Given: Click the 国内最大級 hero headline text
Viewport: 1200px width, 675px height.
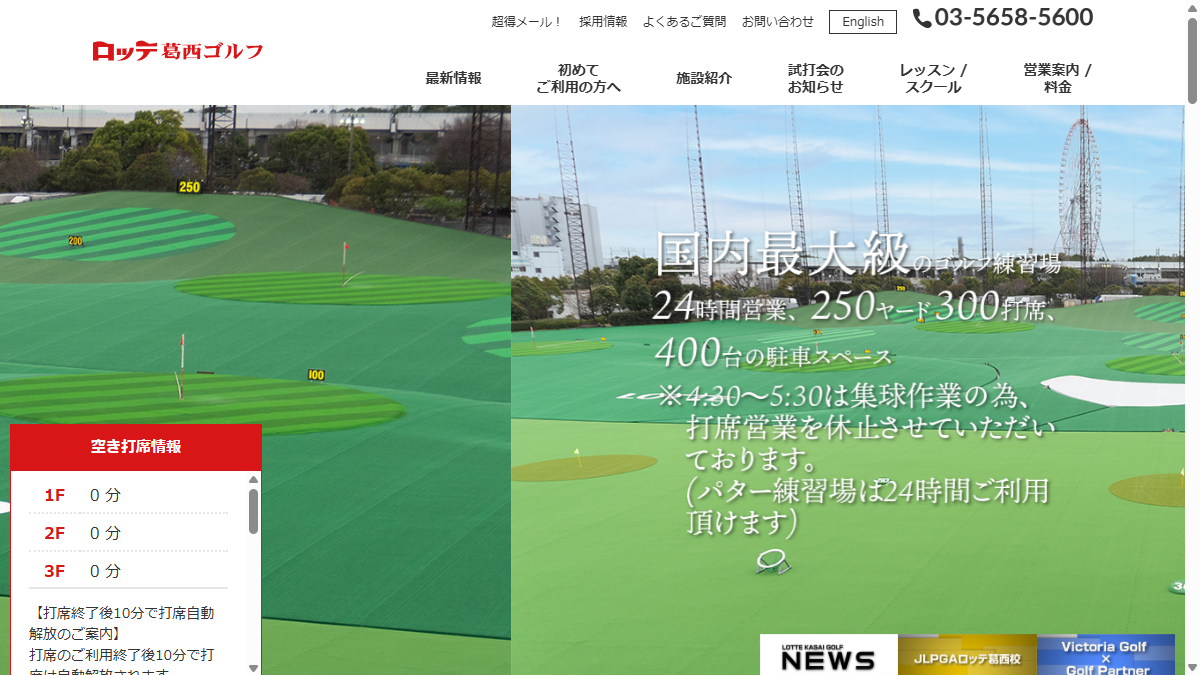Looking at the screenshot, I should pos(782,255).
